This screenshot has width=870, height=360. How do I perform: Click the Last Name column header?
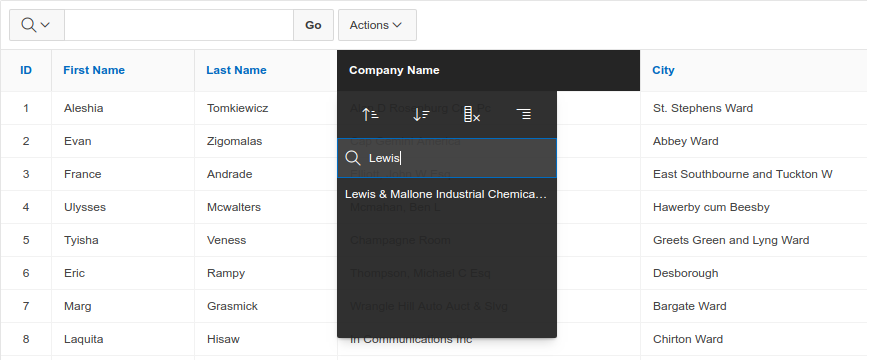point(236,70)
